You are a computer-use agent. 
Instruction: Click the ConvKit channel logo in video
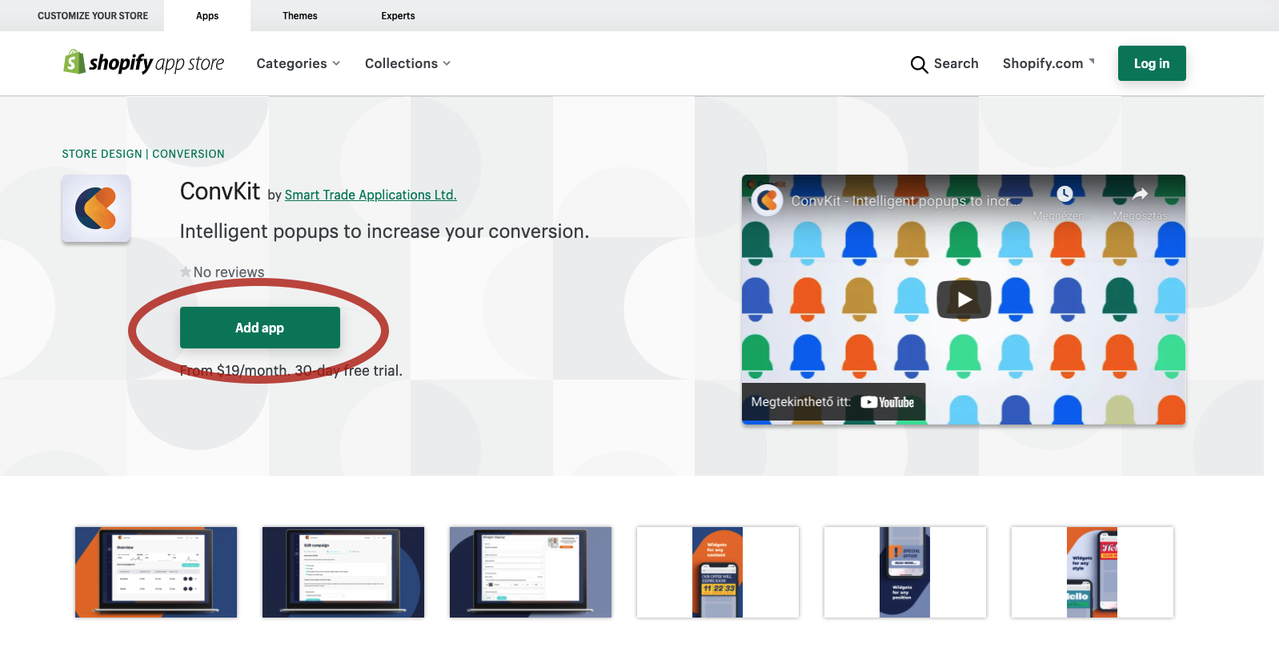coord(767,200)
